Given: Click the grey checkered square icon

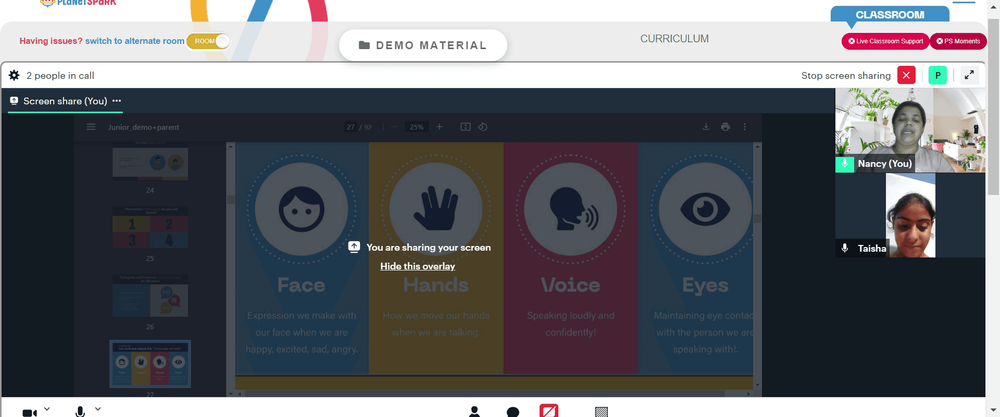Looking at the screenshot, I should [601, 412].
